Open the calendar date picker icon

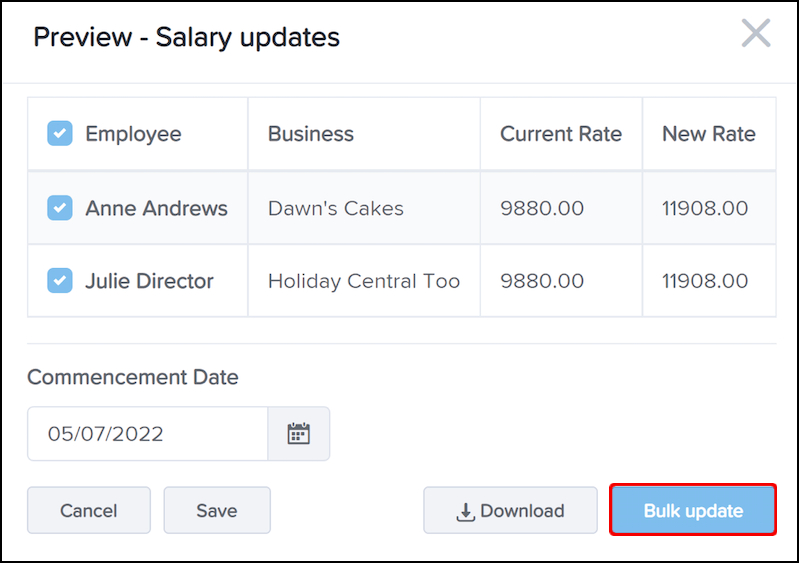click(x=299, y=434)
